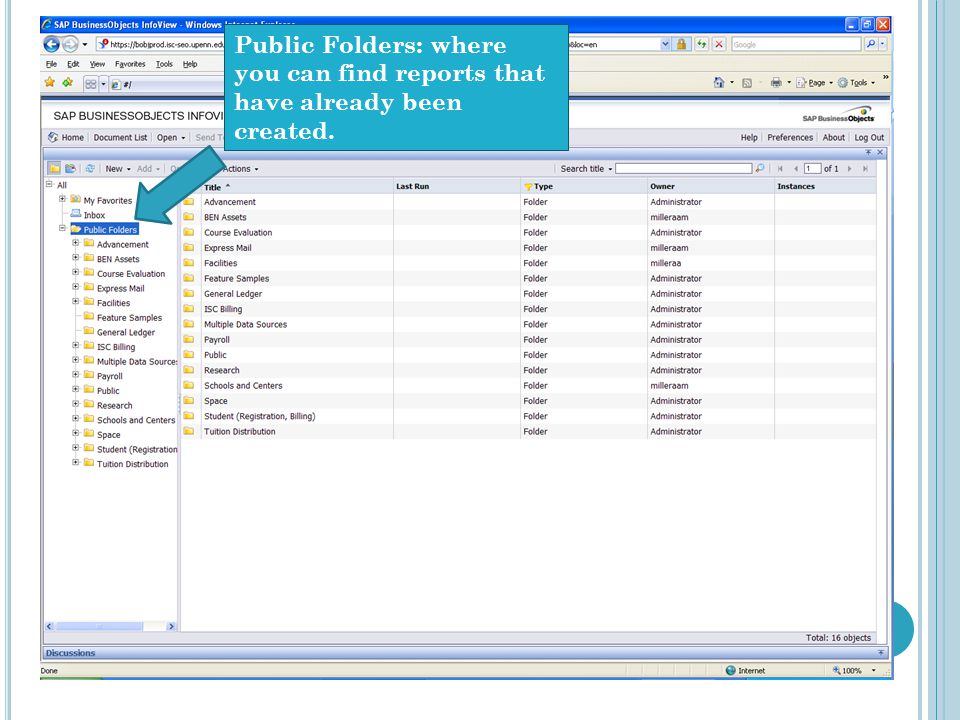Image resolution: width=960 pixels, height=720 pixels.
Task: Expand the Discussions panel arrow icon
Action: [x=881, y=653]
